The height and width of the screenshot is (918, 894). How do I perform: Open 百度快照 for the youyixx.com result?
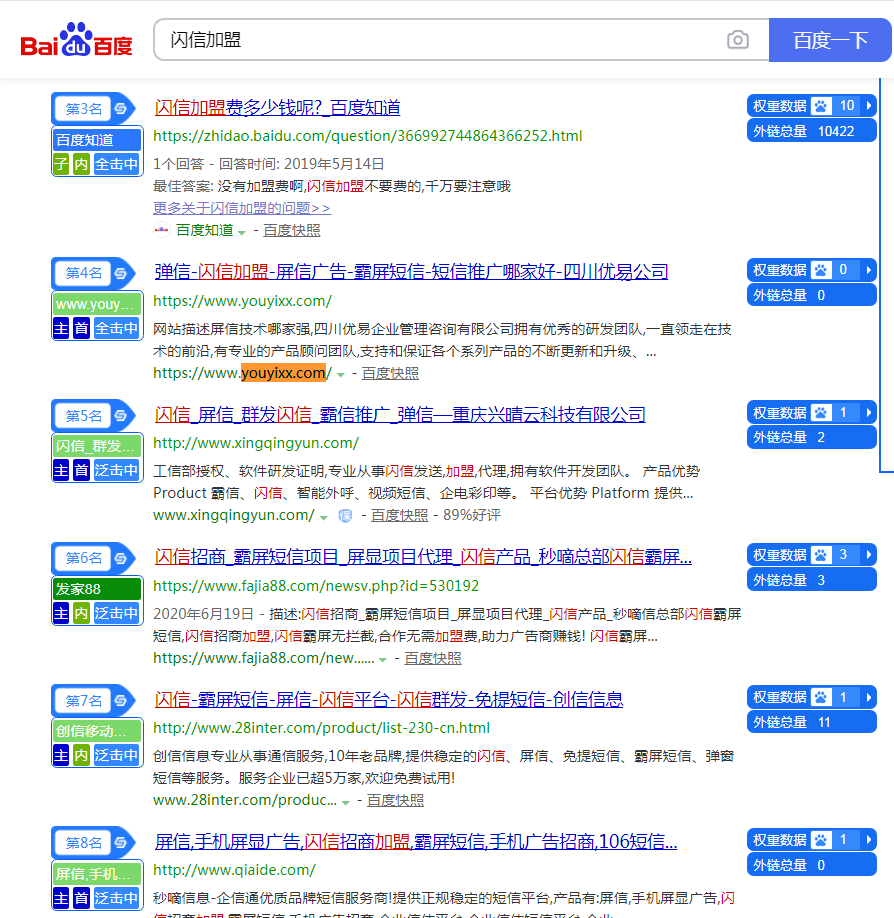[390, 373]
